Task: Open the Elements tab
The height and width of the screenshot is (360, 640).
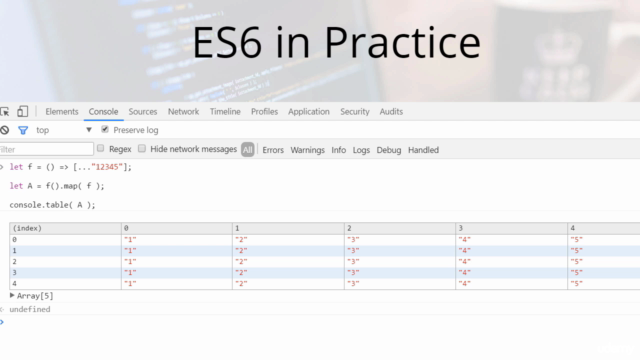Action: (62, 112)
